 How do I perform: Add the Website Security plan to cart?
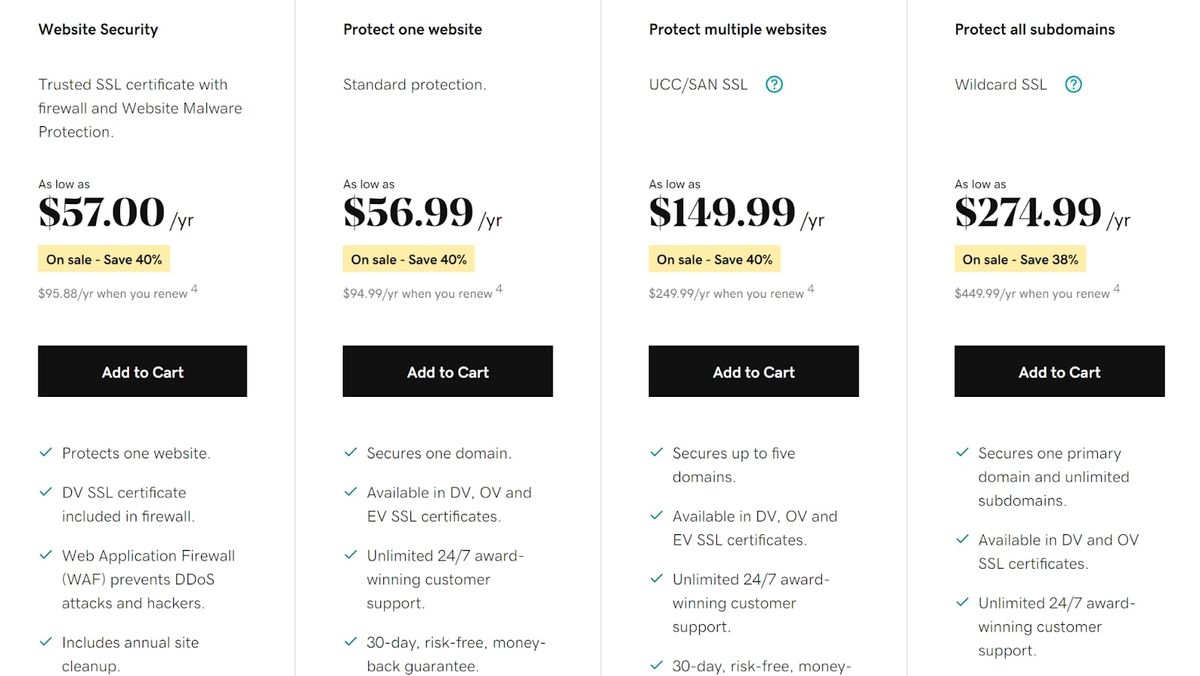pos(142,371)
